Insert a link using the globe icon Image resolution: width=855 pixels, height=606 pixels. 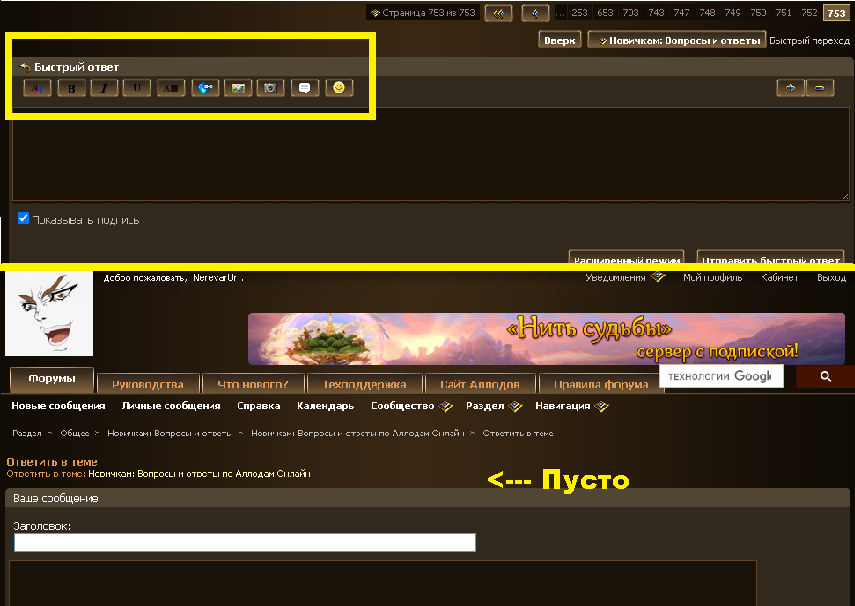(x=205, y=88)
